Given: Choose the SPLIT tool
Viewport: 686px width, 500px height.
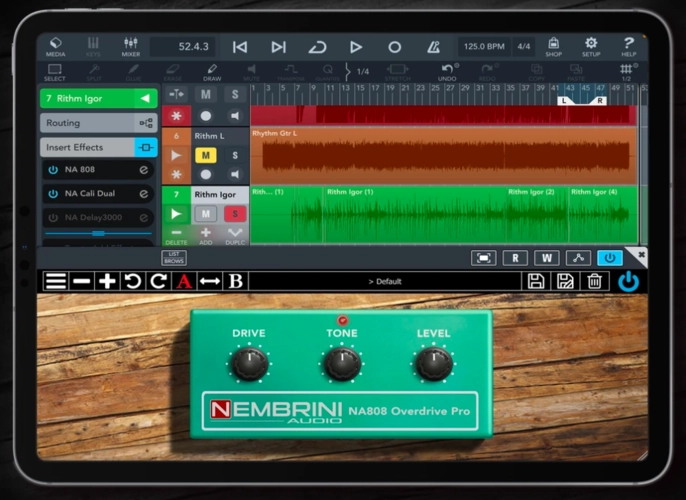Looking at the screenshot, I should pos(94,72).
